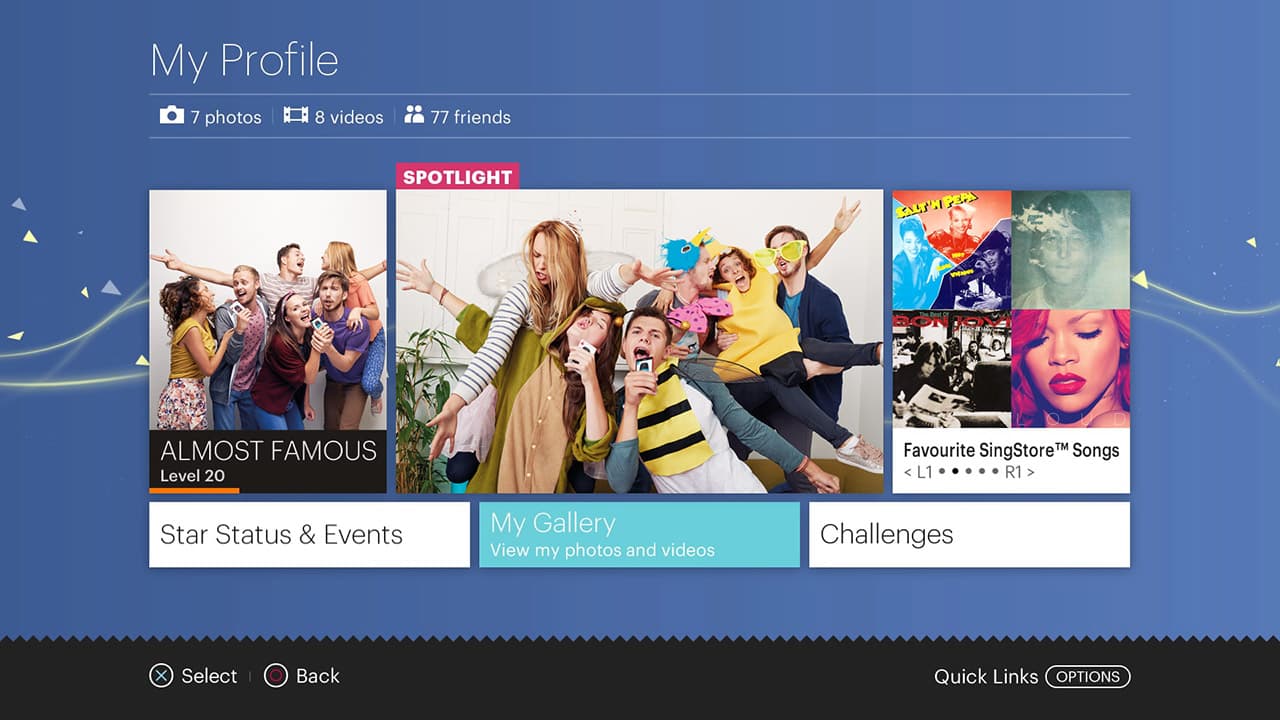Select the last carousel page dot
The height and width of the screenshot is (720, 1280).
point(995,472)
